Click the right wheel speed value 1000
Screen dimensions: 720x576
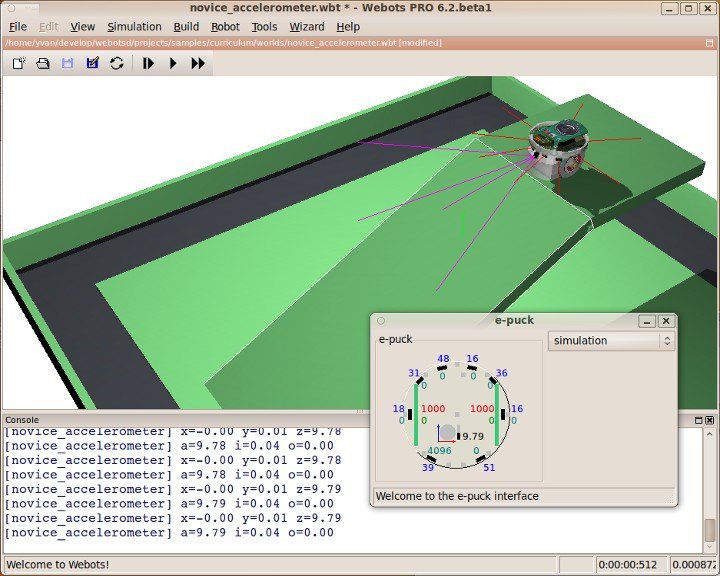pyautogui.click(x=482, y=408)
